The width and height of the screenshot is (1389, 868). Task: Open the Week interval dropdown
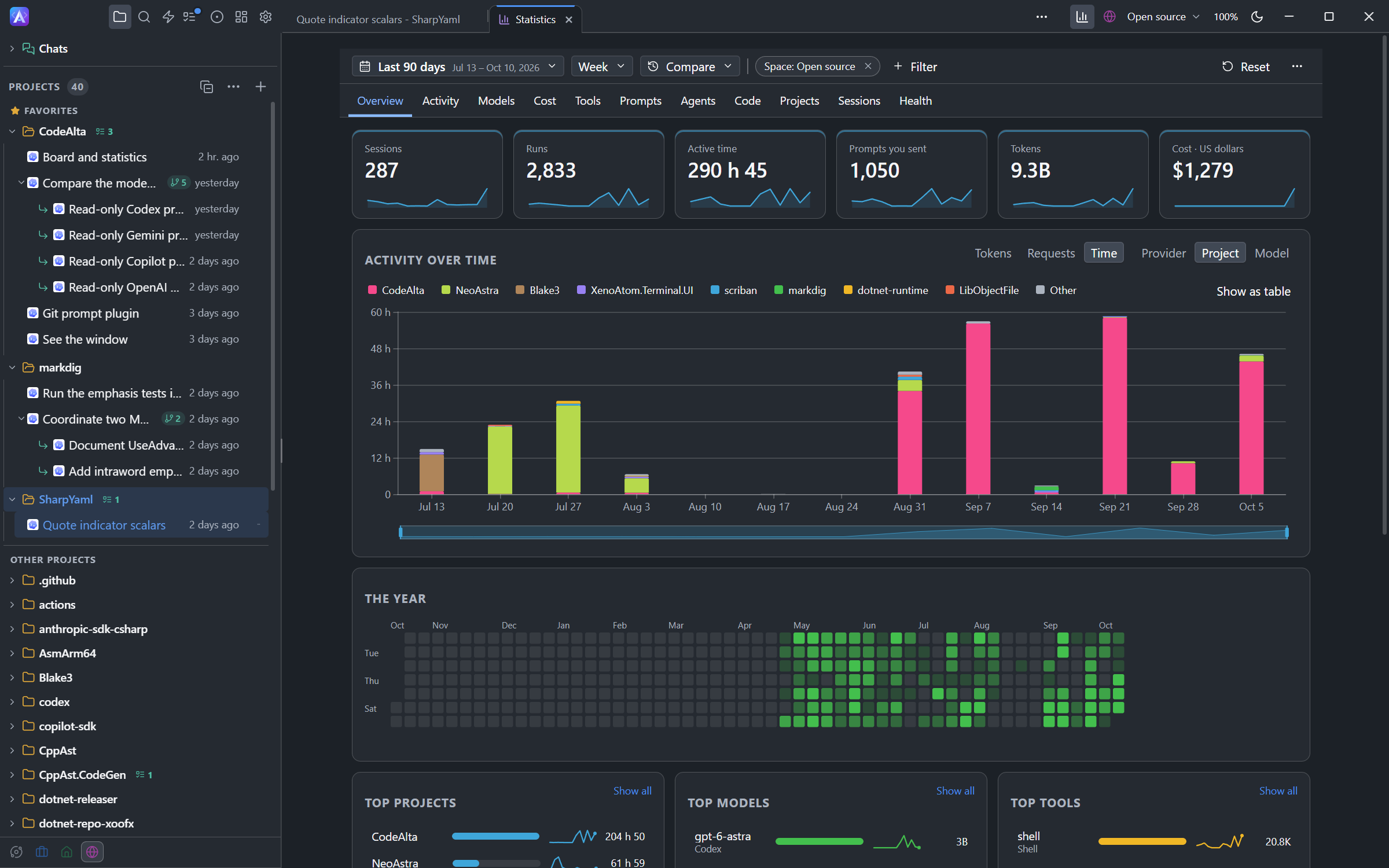[601, 67]
